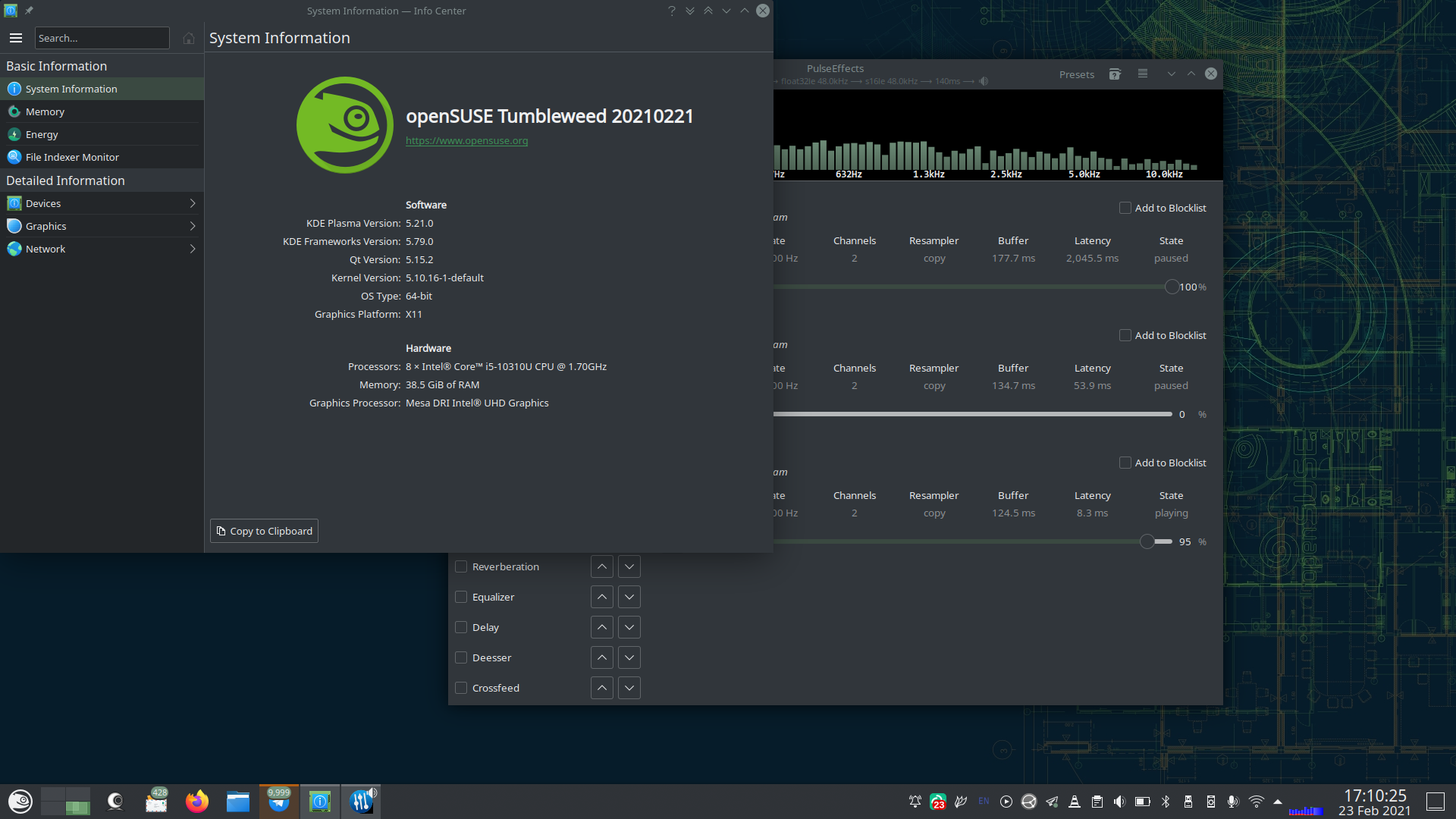Open Wi-Fi networks tray icon
This screenshot has height=819, width=1456.
point(1257,802)
